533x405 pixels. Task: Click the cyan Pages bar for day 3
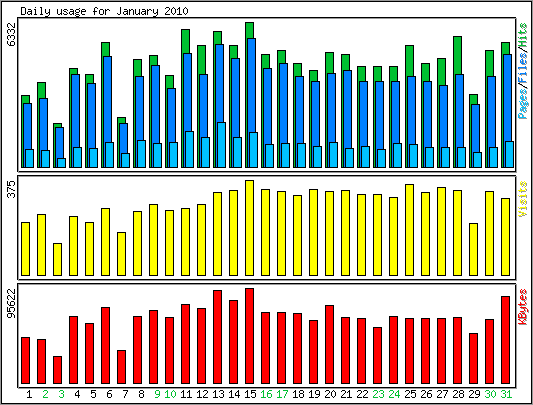[62, 163]
